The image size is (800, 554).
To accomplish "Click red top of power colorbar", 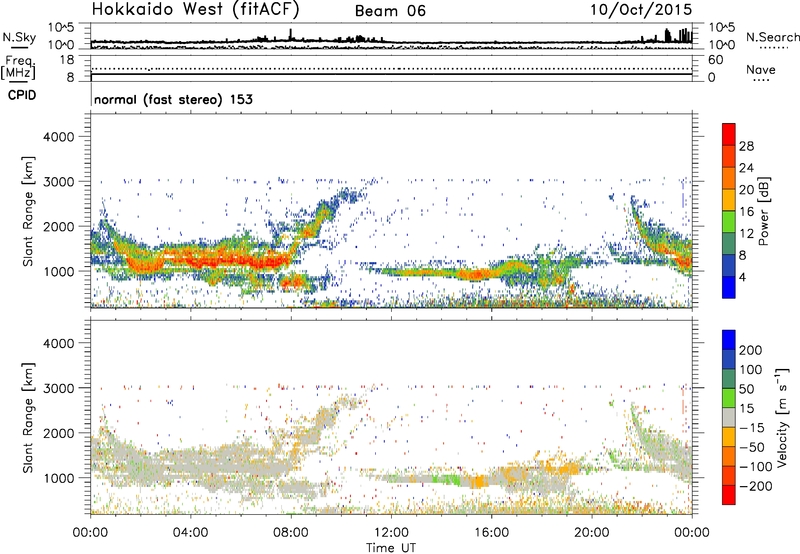I will point(729,134).
